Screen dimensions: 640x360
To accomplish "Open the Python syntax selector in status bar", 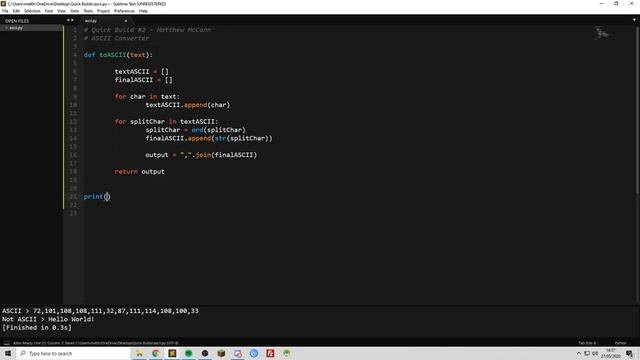I will coord(620,343).
